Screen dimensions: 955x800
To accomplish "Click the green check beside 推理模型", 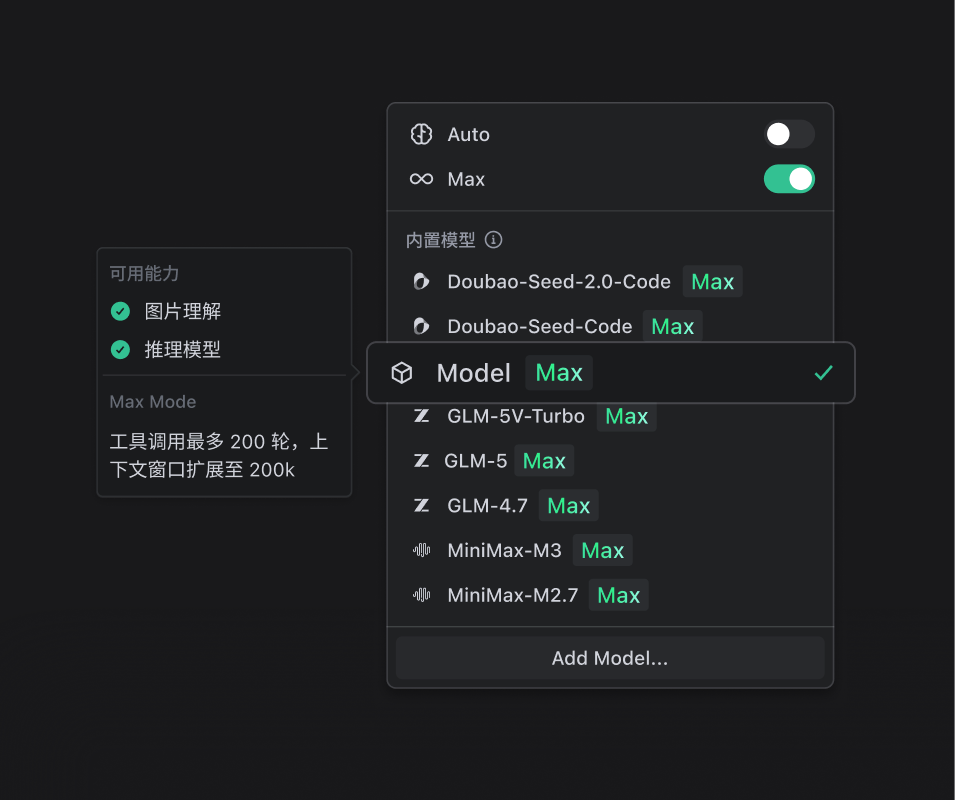I will point(121,349).
